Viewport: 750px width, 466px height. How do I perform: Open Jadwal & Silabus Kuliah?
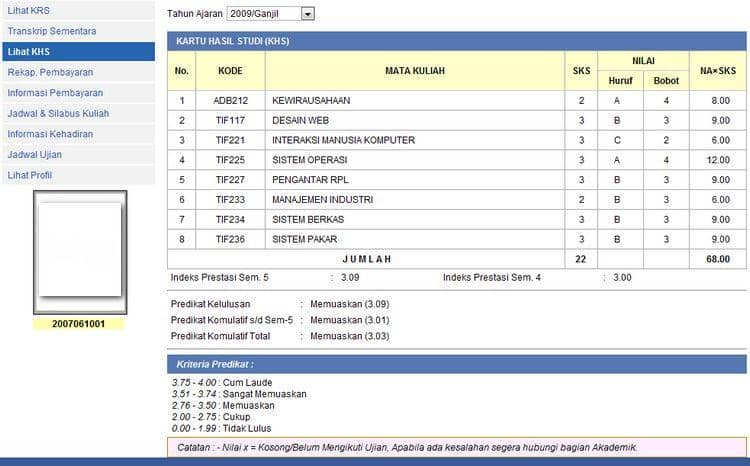58,114
